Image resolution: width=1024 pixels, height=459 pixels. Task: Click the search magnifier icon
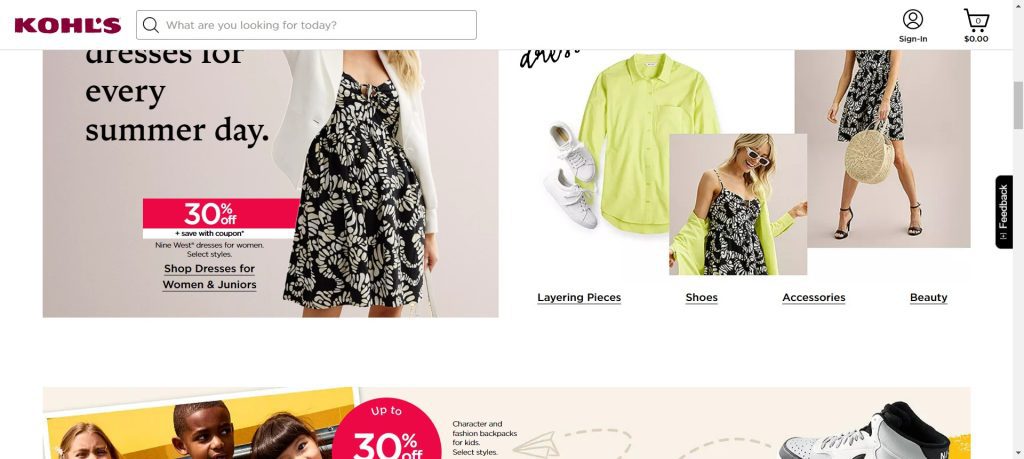pyautogui.click(x=151, y=25)
